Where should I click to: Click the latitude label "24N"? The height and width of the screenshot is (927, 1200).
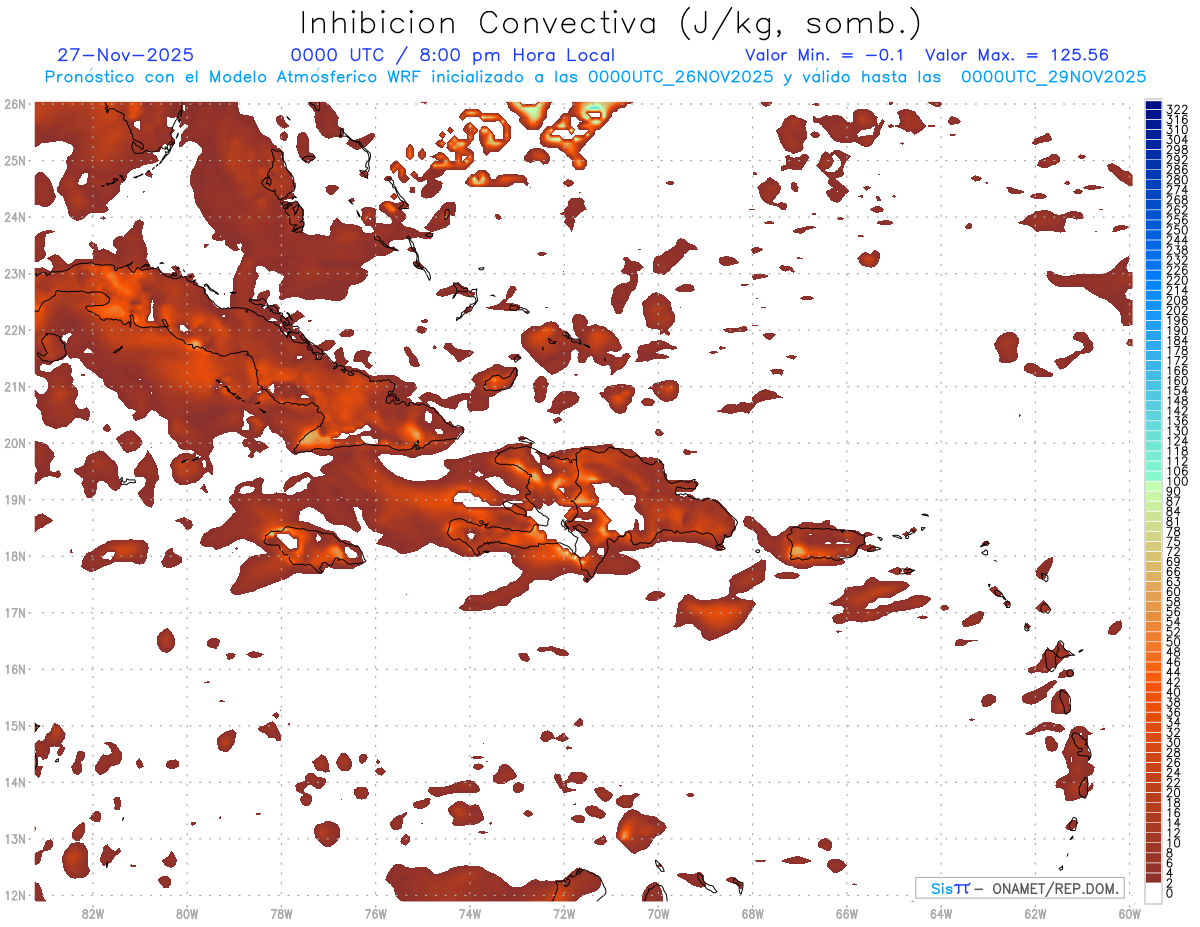14,216
